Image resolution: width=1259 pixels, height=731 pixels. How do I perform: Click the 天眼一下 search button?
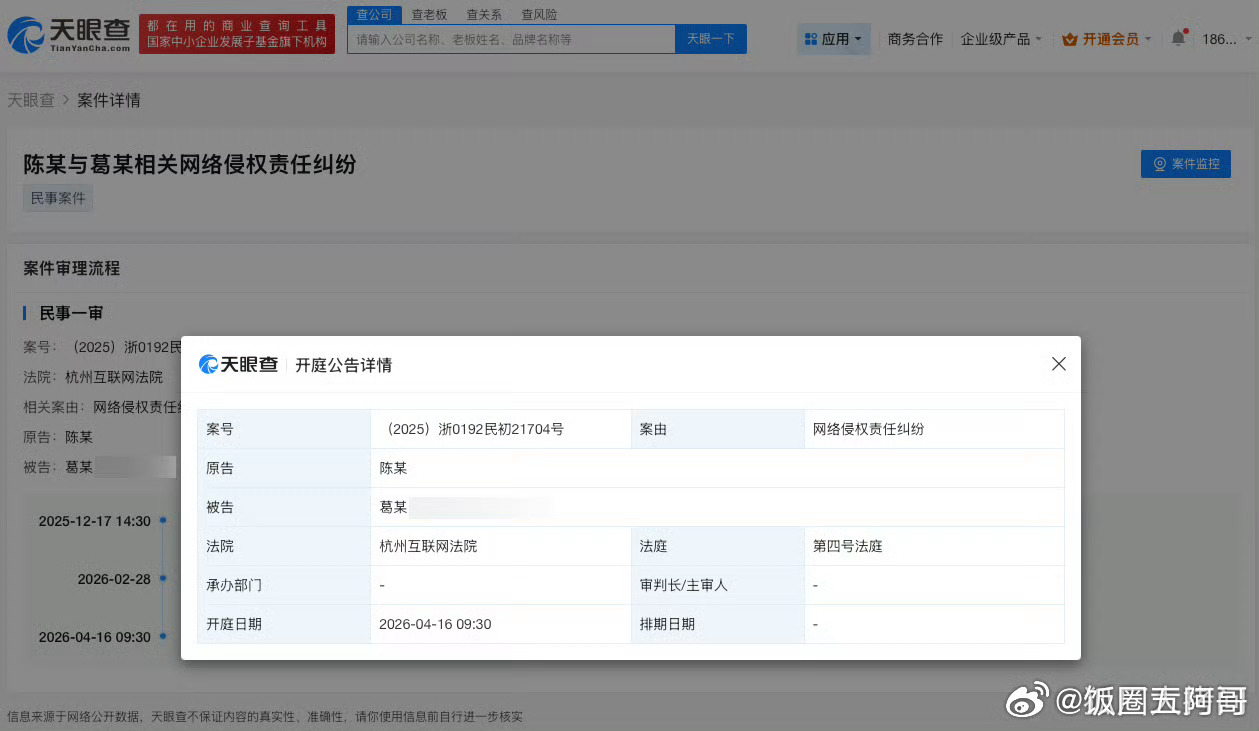[x=710, y=38]
